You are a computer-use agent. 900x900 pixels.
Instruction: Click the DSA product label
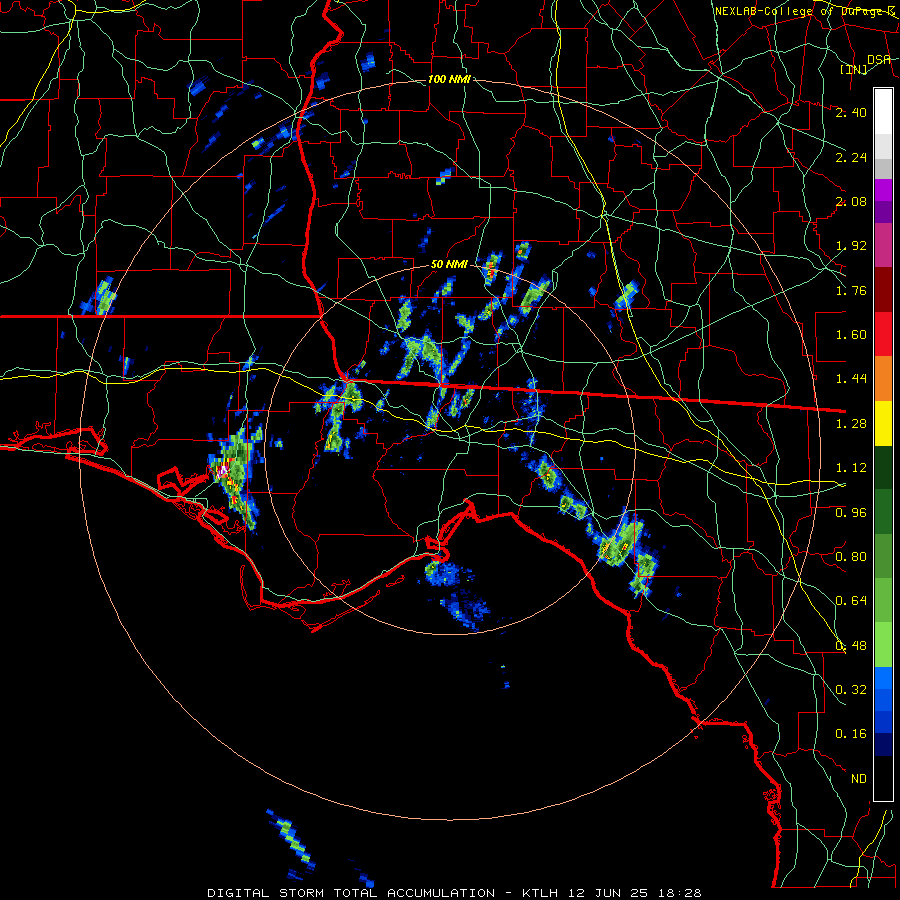click(879, 59)
